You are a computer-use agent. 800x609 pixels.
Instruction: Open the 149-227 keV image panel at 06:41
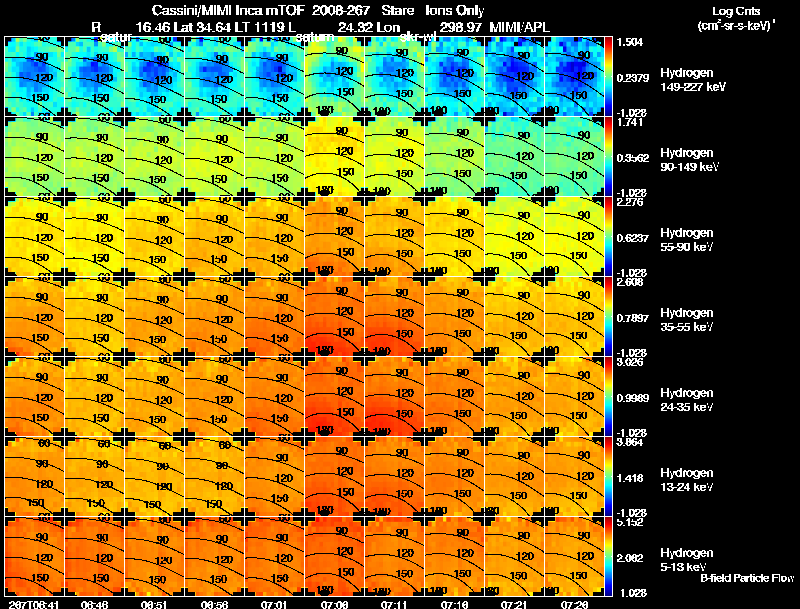tap(34, 77)
